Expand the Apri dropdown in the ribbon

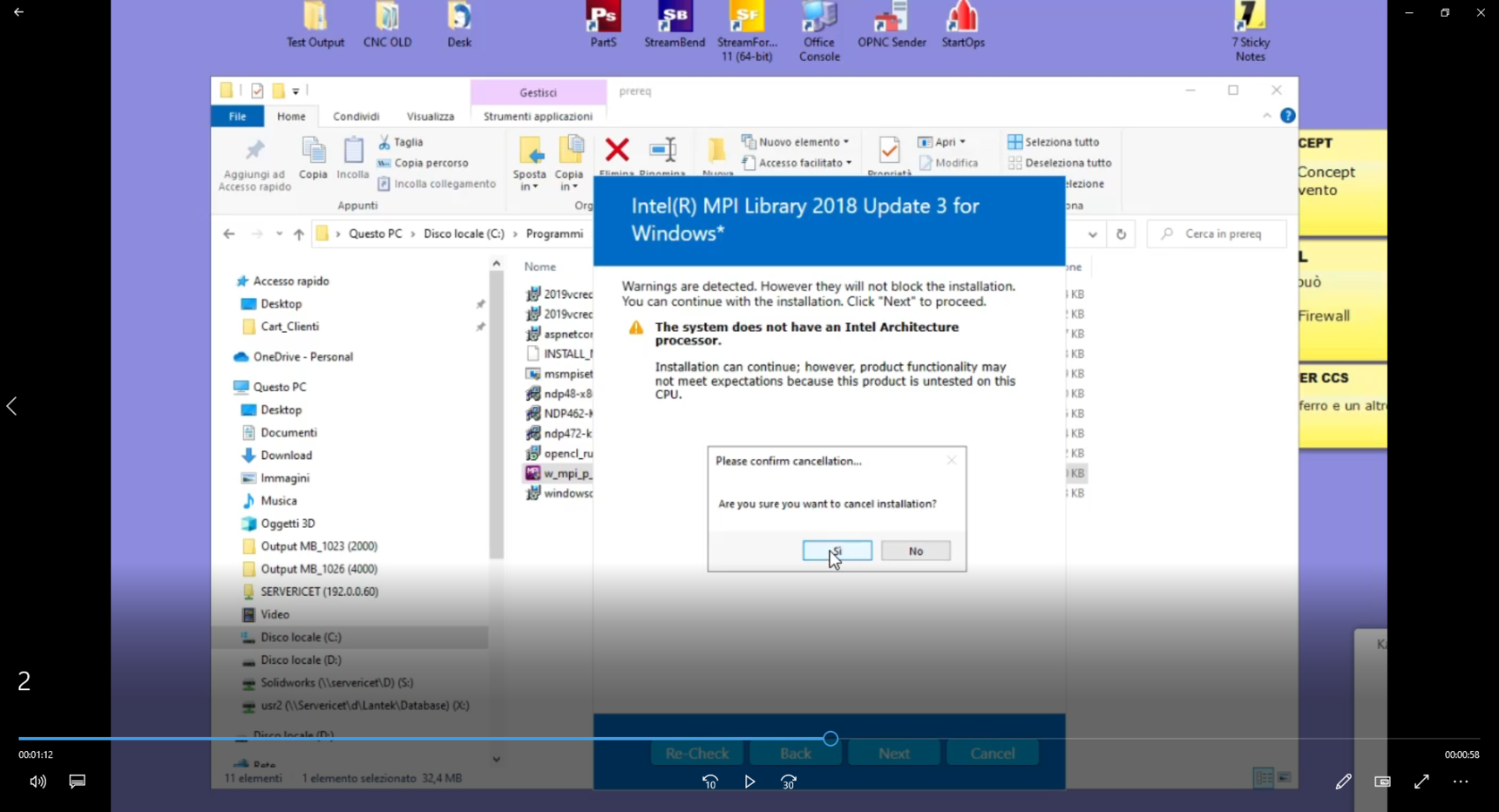pyautogui.click(x=941, y=142)
